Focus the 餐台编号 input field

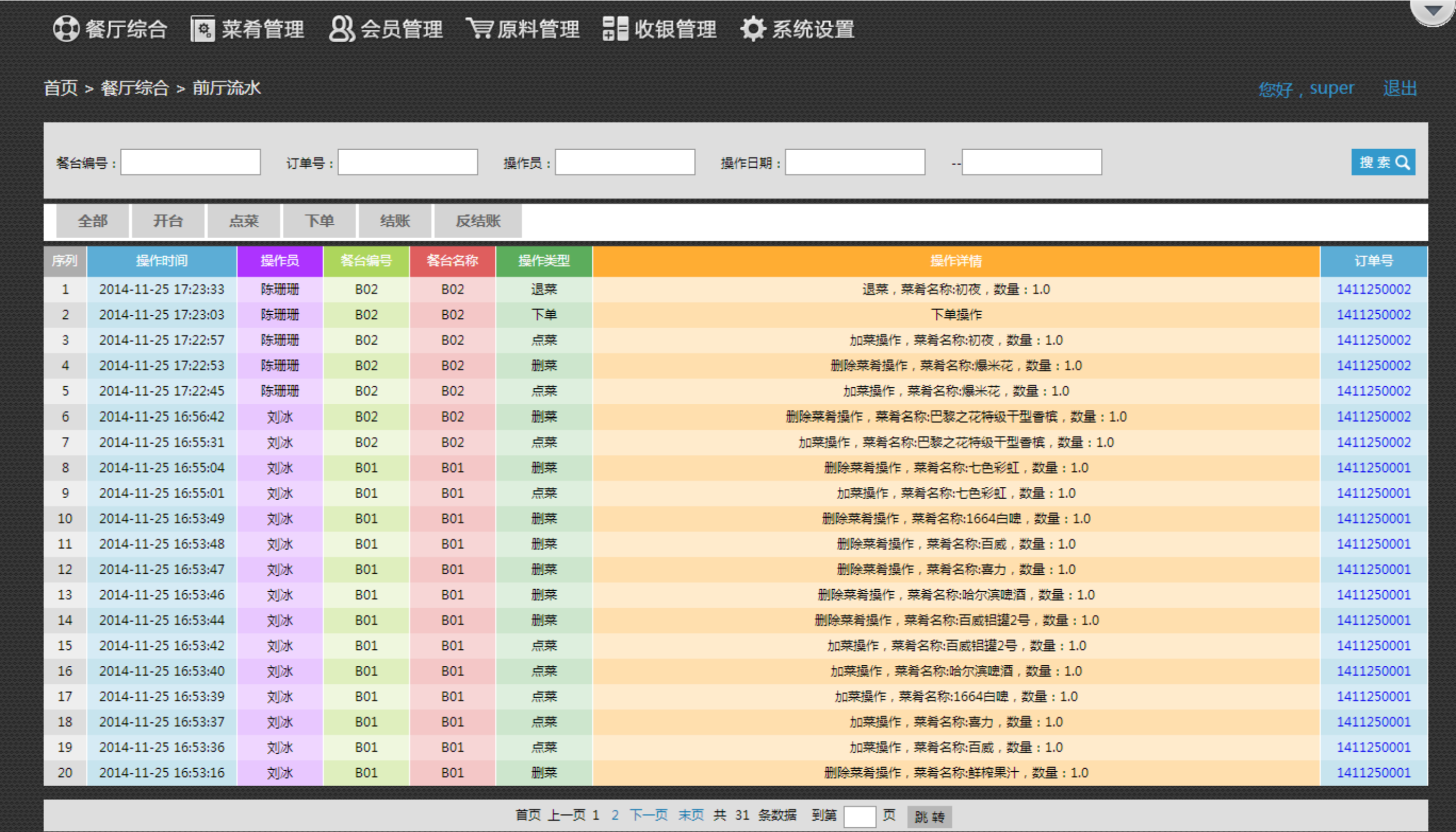click(191, 162)
